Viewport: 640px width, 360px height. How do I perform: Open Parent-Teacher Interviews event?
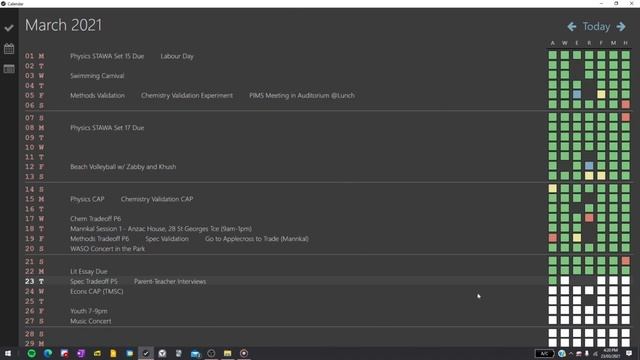point(170,282)
